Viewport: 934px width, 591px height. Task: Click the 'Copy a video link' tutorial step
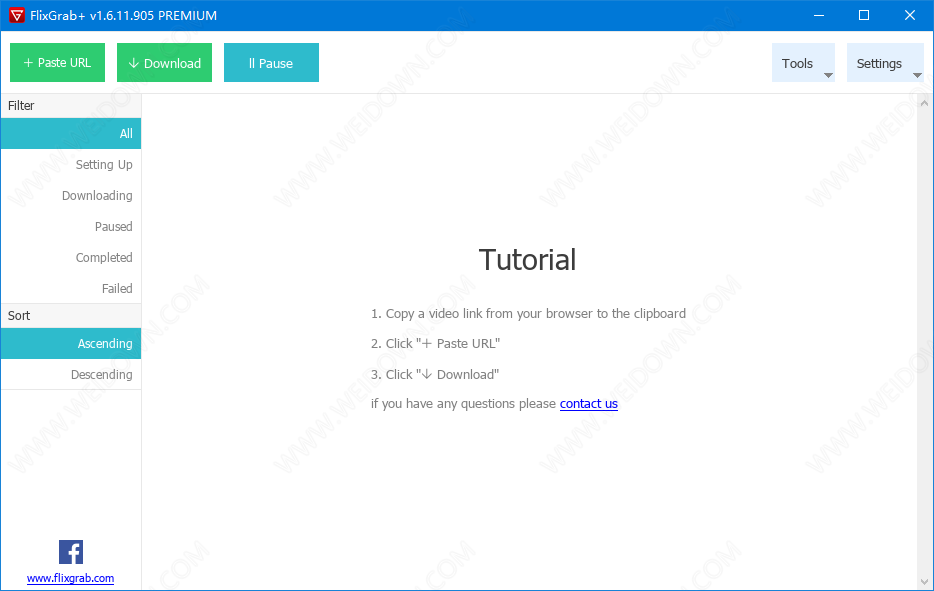coord(528,313)
